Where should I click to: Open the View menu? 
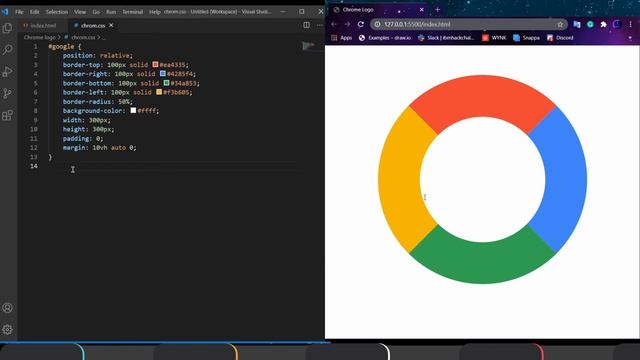click(80, 12)
